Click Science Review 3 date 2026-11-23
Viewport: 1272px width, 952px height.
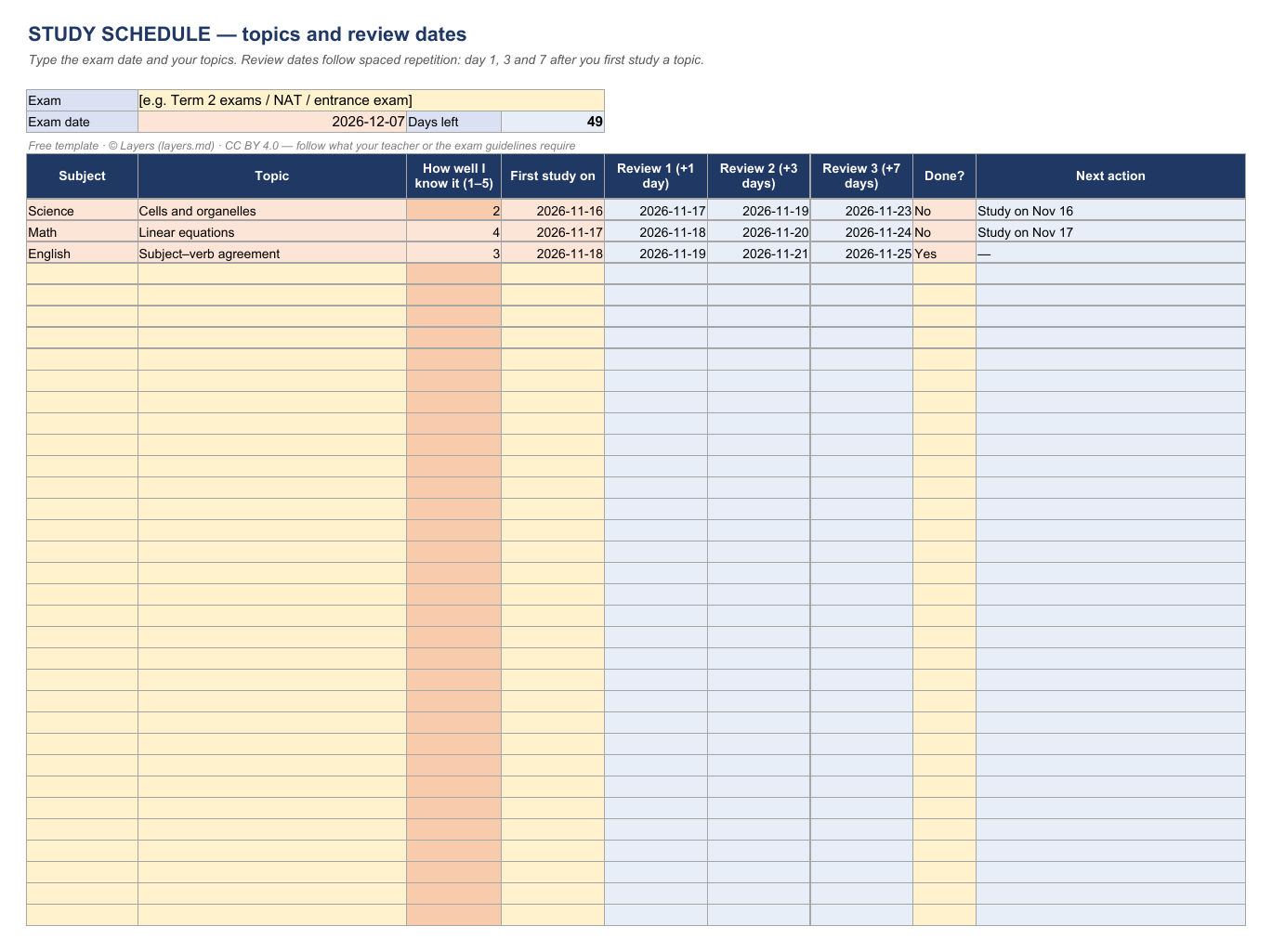pos(861,211)
